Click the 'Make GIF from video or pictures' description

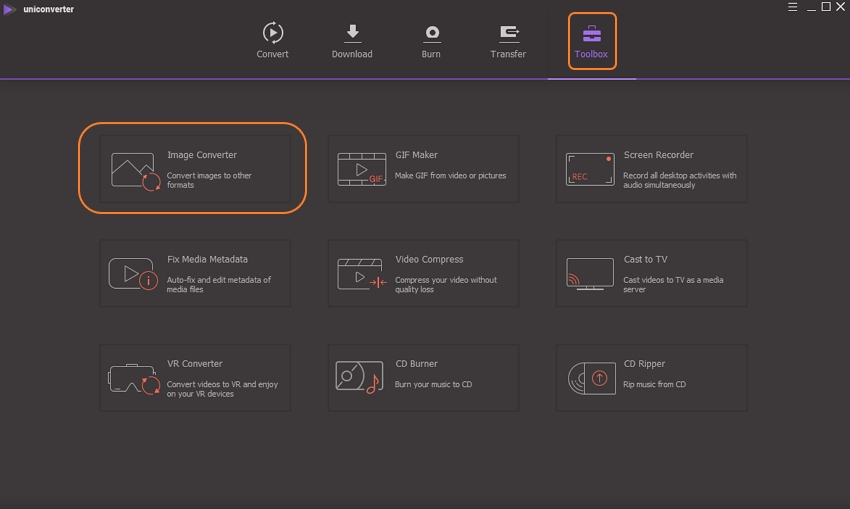point(450,176)
